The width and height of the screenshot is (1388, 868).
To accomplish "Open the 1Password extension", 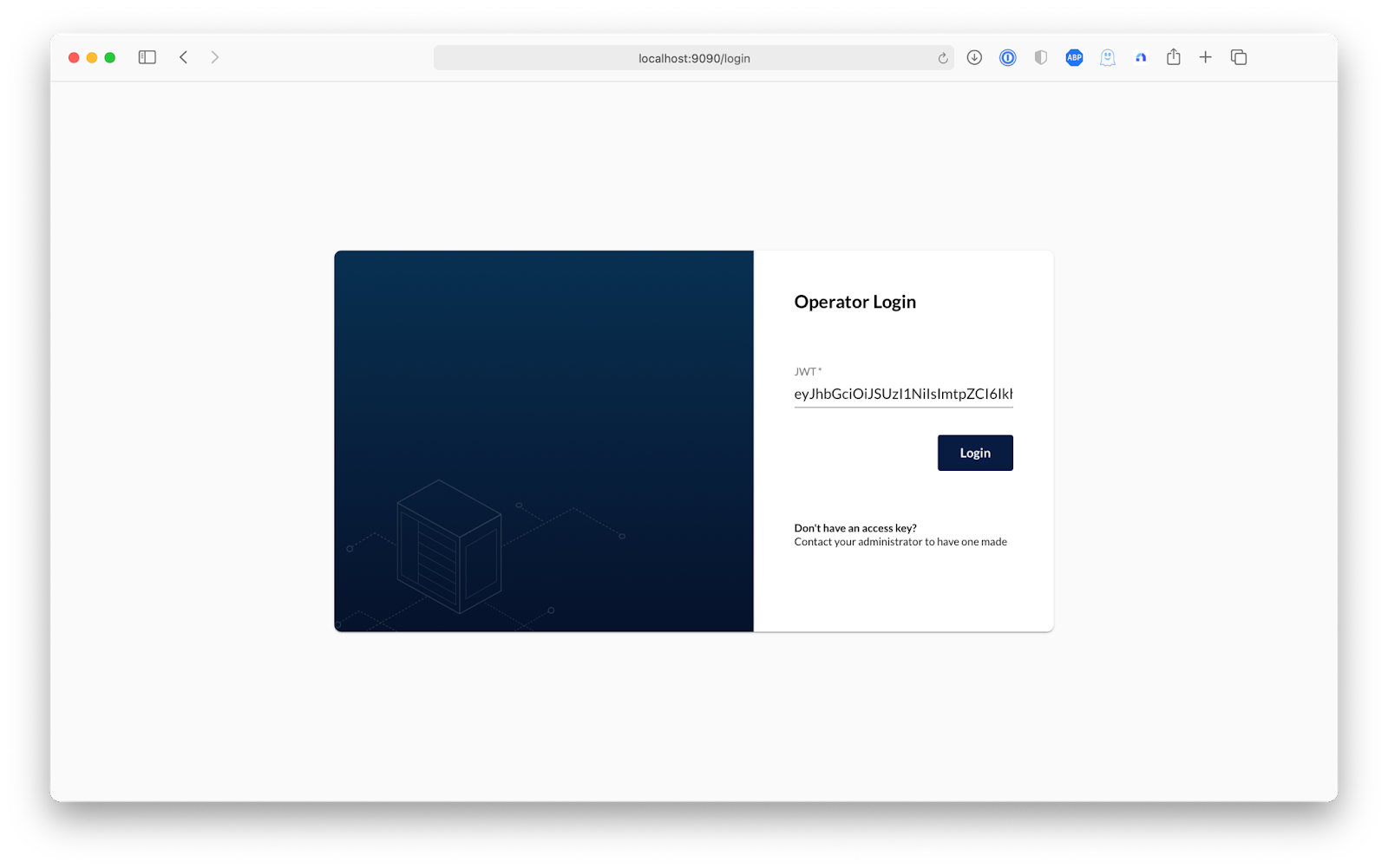I will pyautogui.click(x=1007, y=57).
